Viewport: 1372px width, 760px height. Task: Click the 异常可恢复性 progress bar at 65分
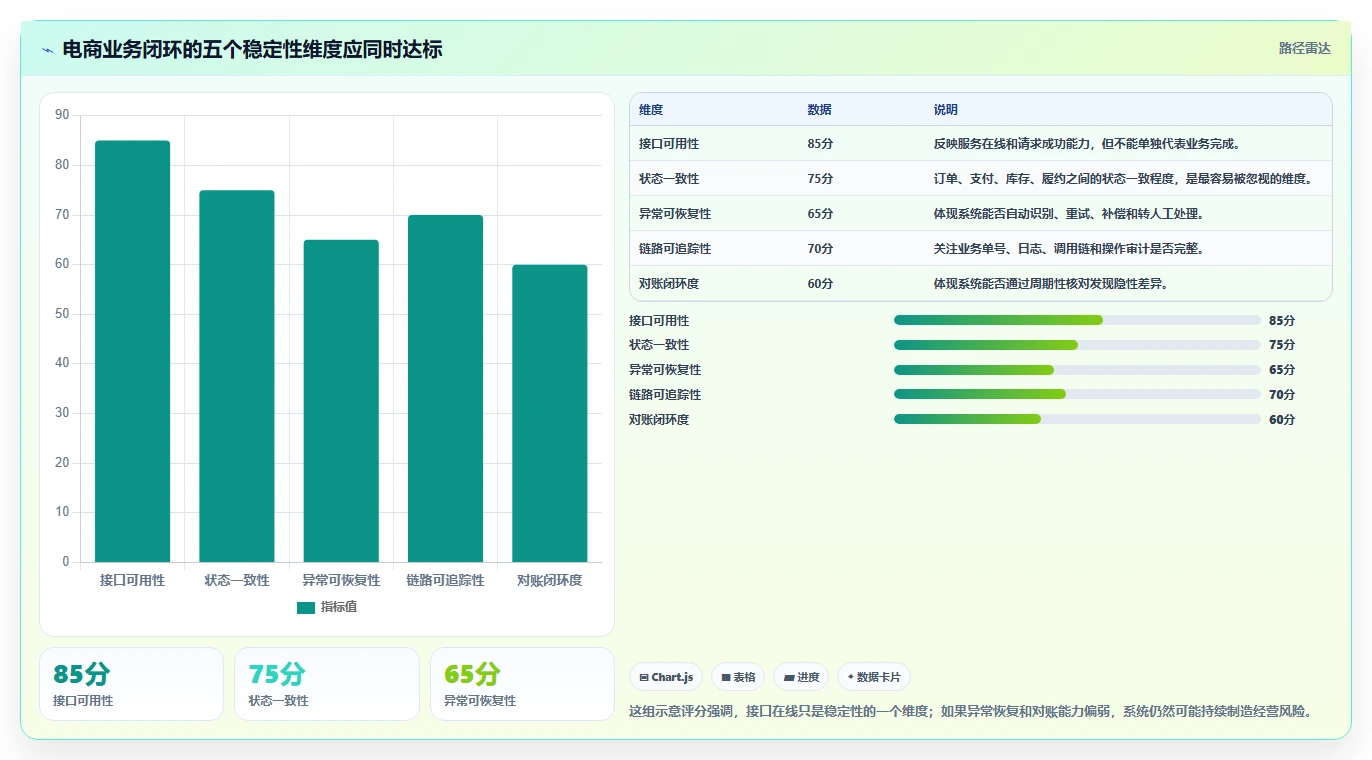pyautogui.click(x=1077, y=370)
